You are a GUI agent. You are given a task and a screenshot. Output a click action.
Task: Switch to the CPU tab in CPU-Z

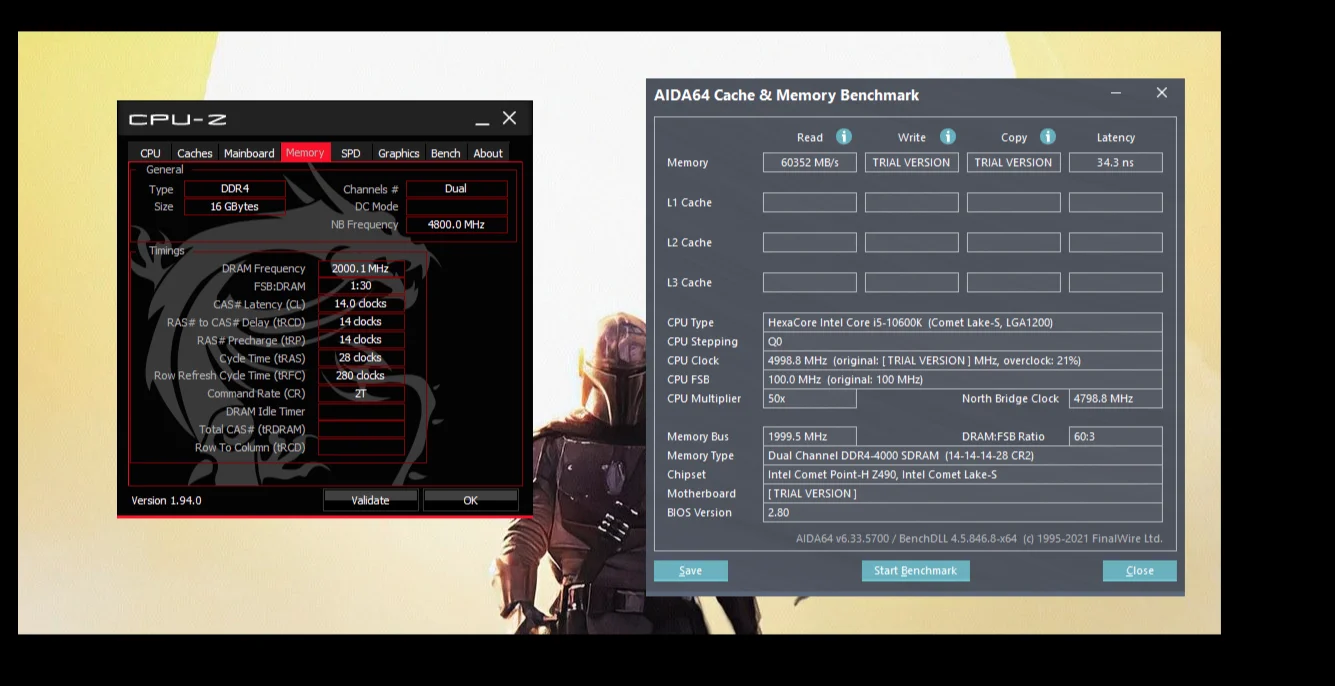click(150, 153)
